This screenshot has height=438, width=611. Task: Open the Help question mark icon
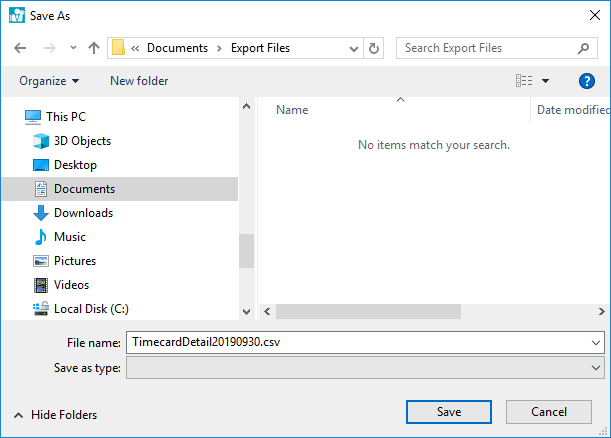click(x=587, y=81)
